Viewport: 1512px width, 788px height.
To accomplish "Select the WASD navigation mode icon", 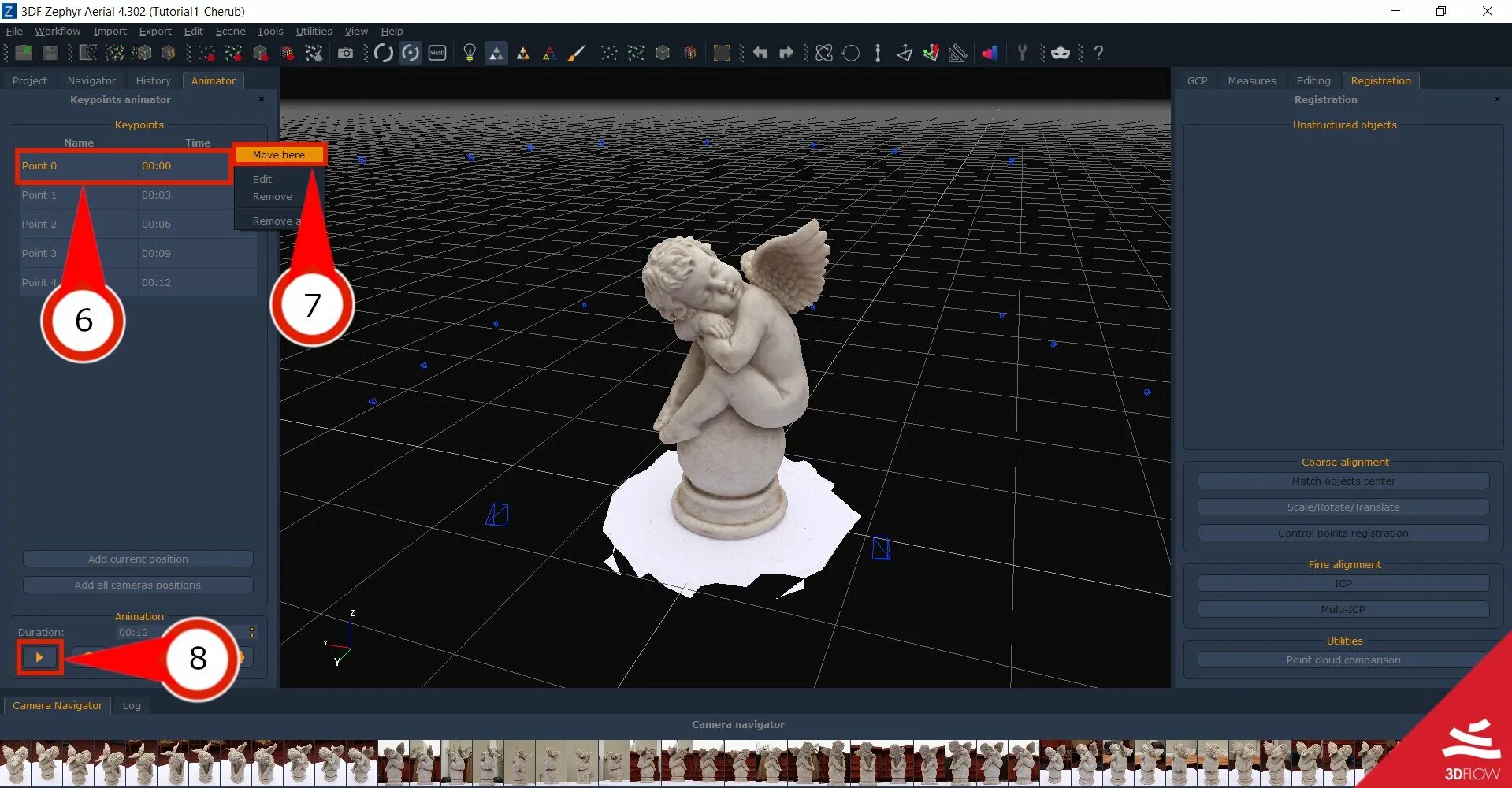I will pyautogui.click(x=437, y=53).
